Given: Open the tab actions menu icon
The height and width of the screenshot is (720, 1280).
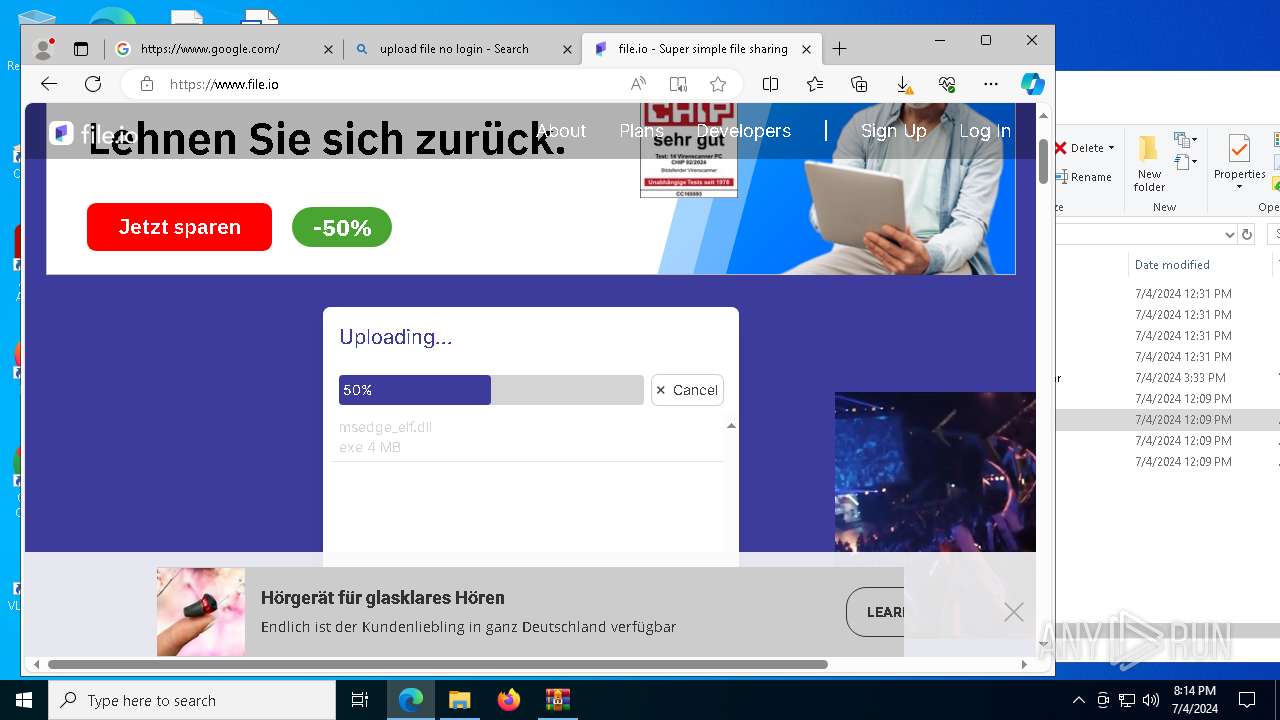Looking at the screenshot, I should point(81,48).
